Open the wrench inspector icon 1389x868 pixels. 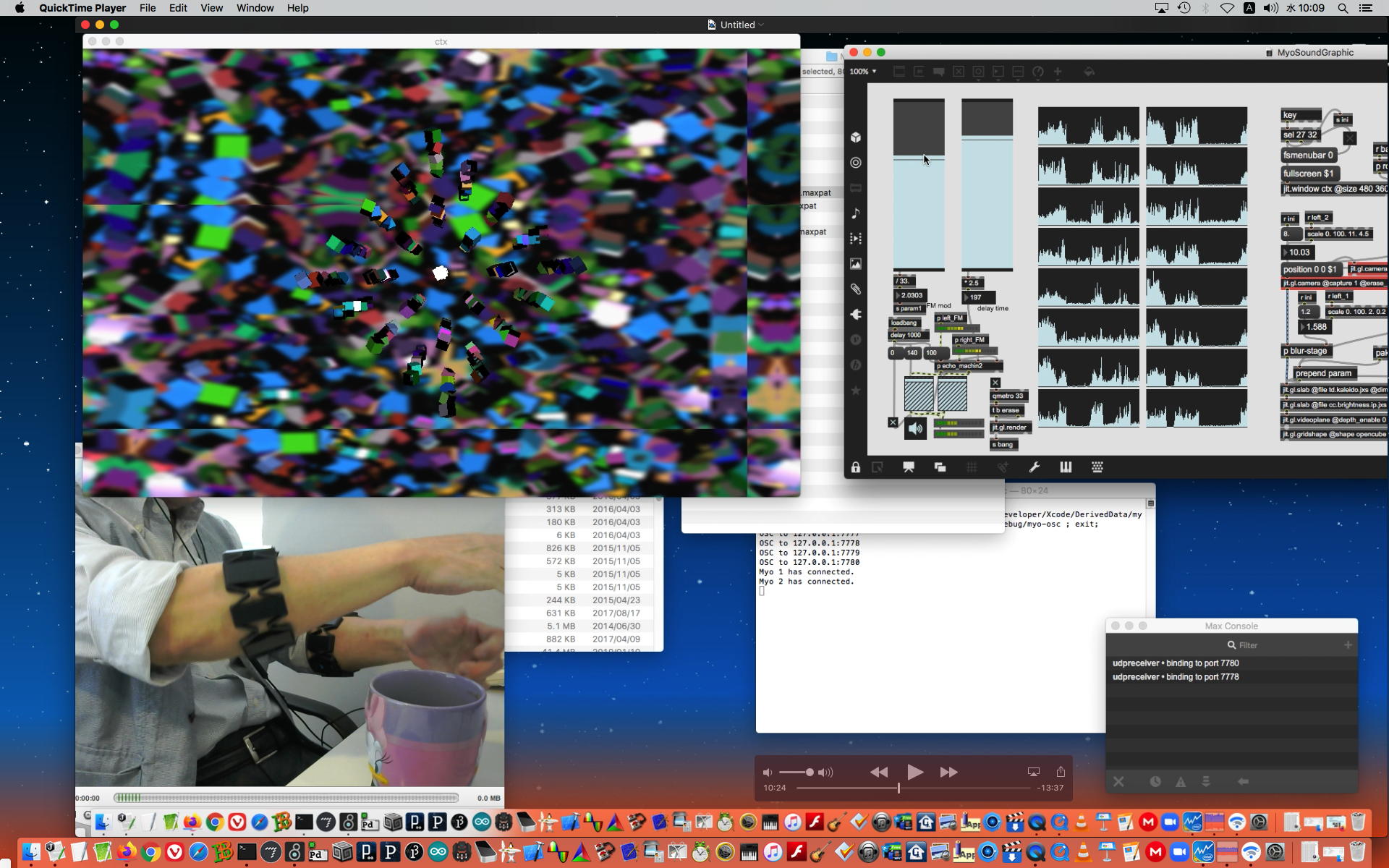pyautogui.click(x=1035, y=467)
